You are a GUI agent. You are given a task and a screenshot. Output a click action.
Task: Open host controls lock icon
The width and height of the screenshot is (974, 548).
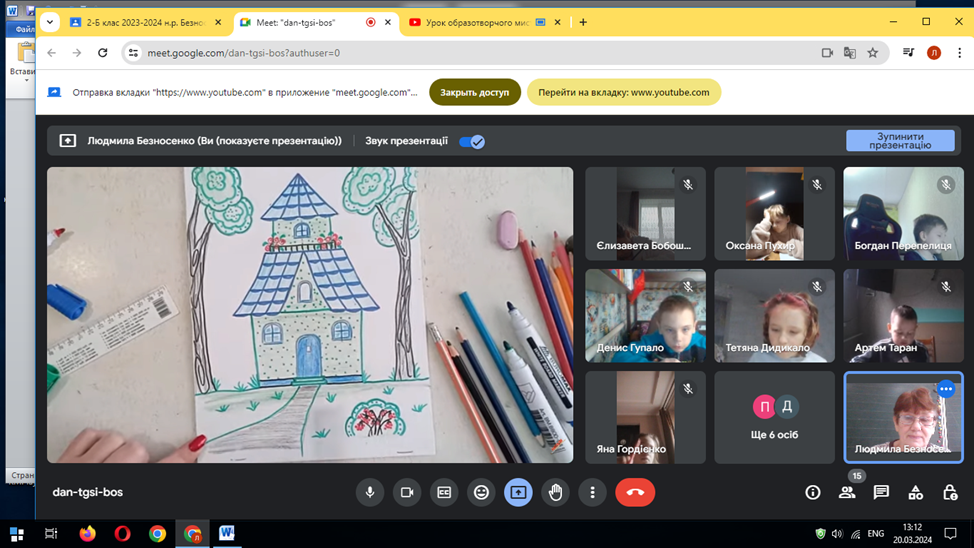(950, 492)
